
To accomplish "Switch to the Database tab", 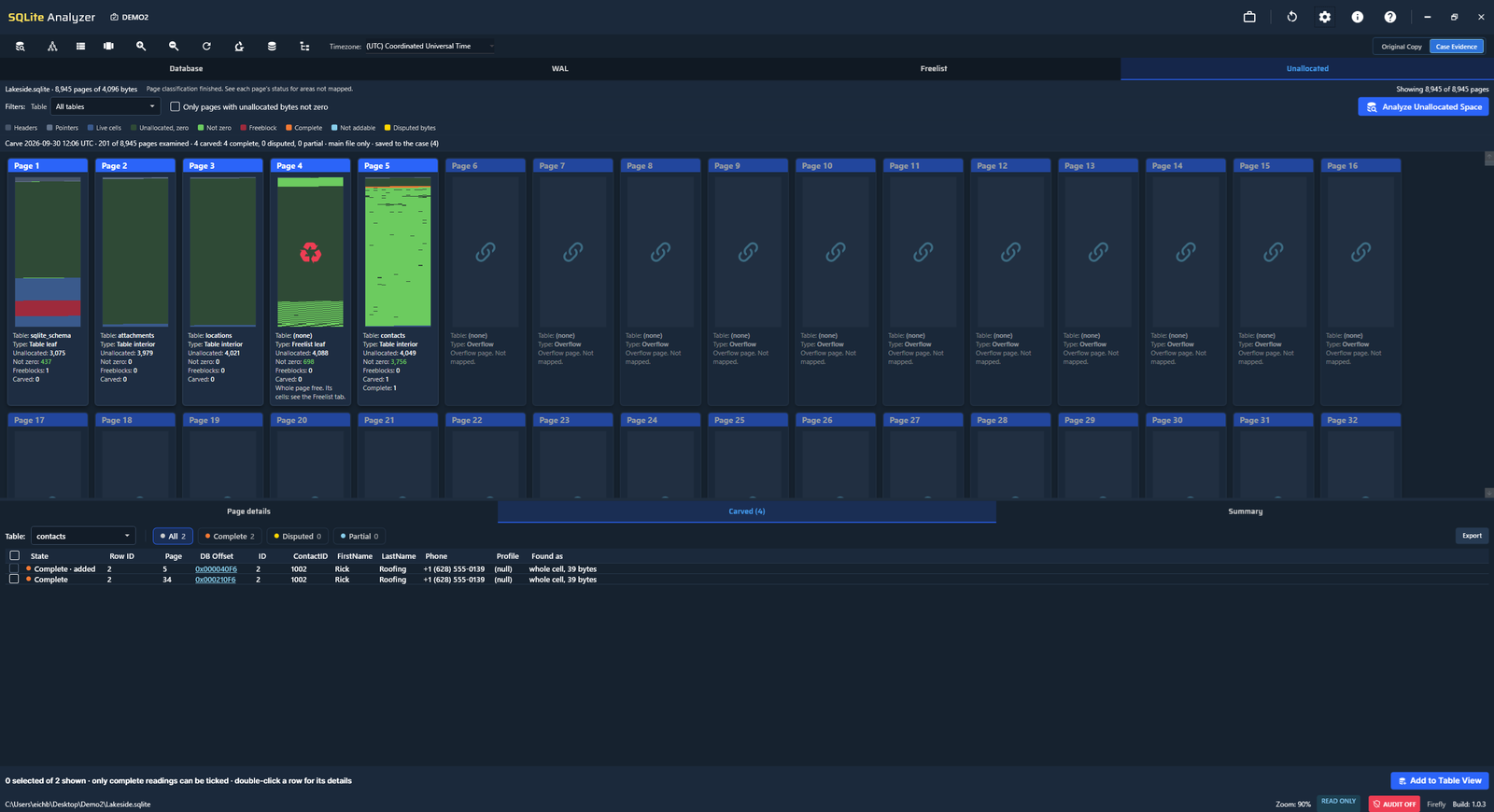I will [x=186, y=68].
